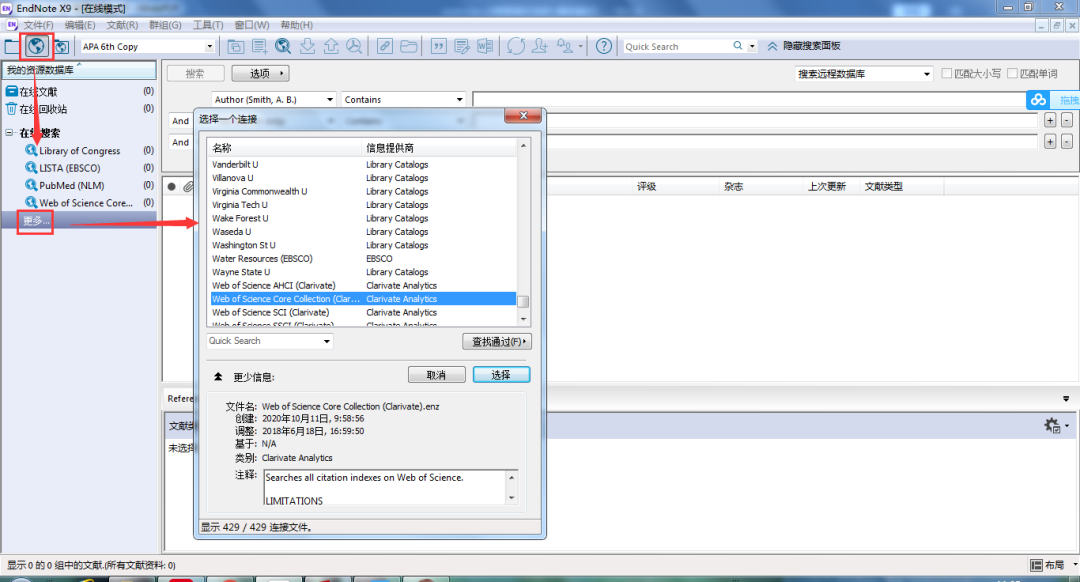Screen dimensions: 1080x582
Task: Click Open Link toolbar icon
Action: (384, 46)
